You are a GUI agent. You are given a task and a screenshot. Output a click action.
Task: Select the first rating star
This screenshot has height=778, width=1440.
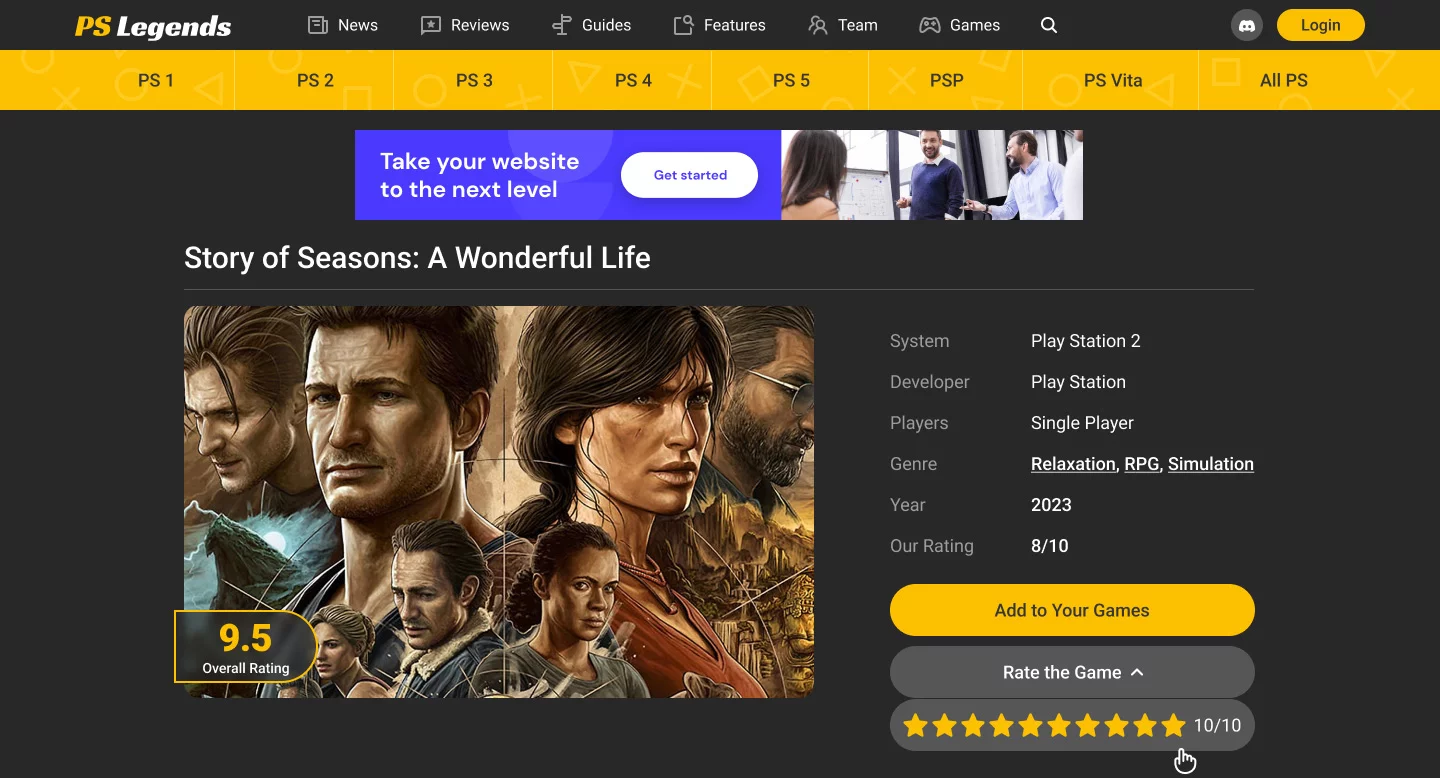[x=915, y=725]
